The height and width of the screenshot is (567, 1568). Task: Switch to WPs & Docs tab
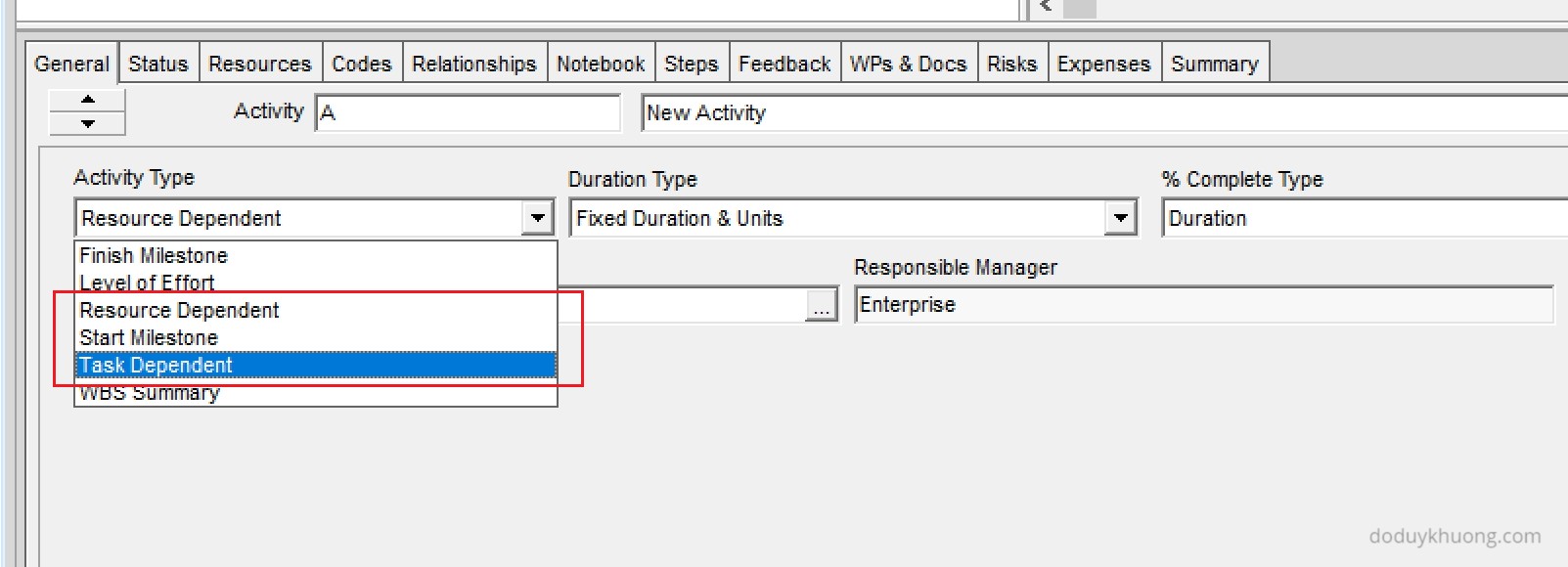908,64
